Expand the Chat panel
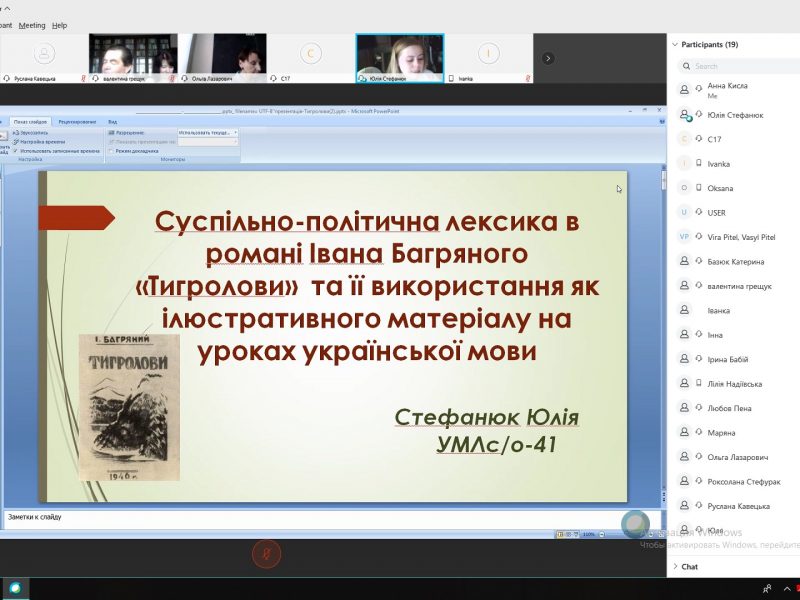The image size is (800, 600). coord(676,566)
